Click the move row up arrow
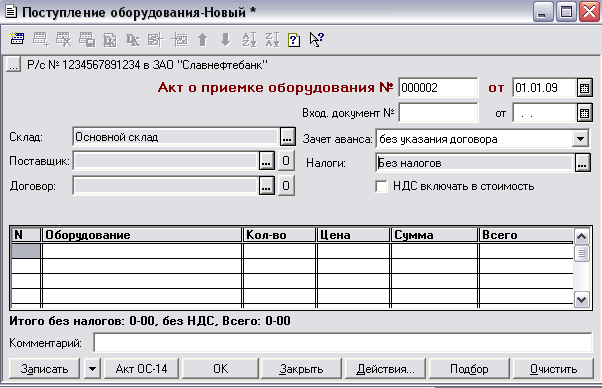 tap(203, 40)
